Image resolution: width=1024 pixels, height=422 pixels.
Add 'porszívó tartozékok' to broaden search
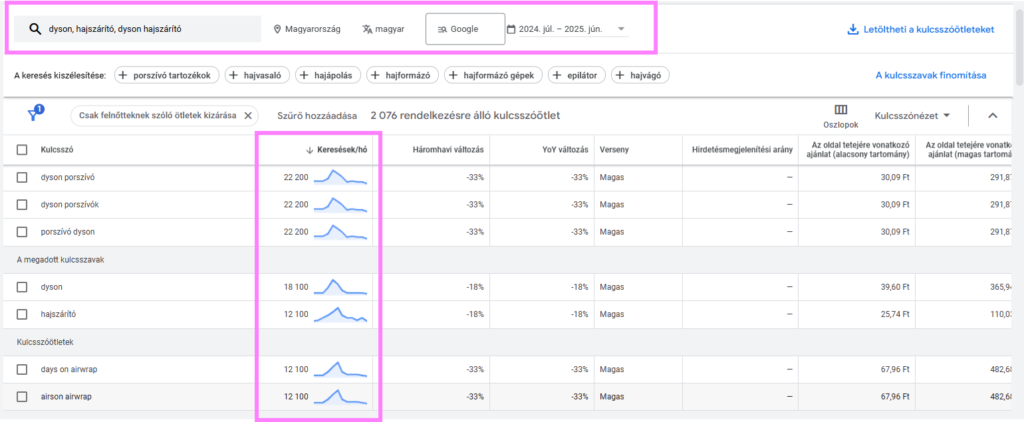pyautogui.click(x=167, y=75)
